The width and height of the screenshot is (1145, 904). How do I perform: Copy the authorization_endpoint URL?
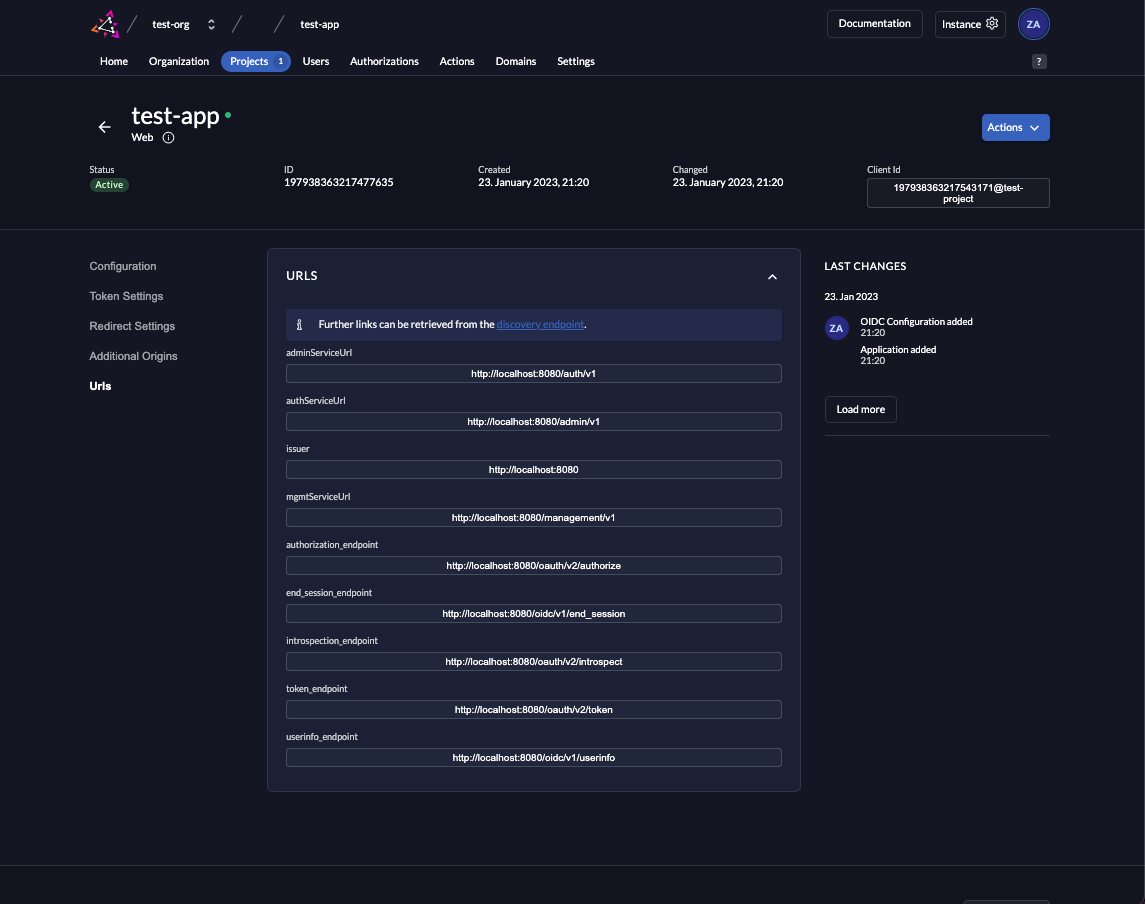pyautogui.click(x=533, y=566)
